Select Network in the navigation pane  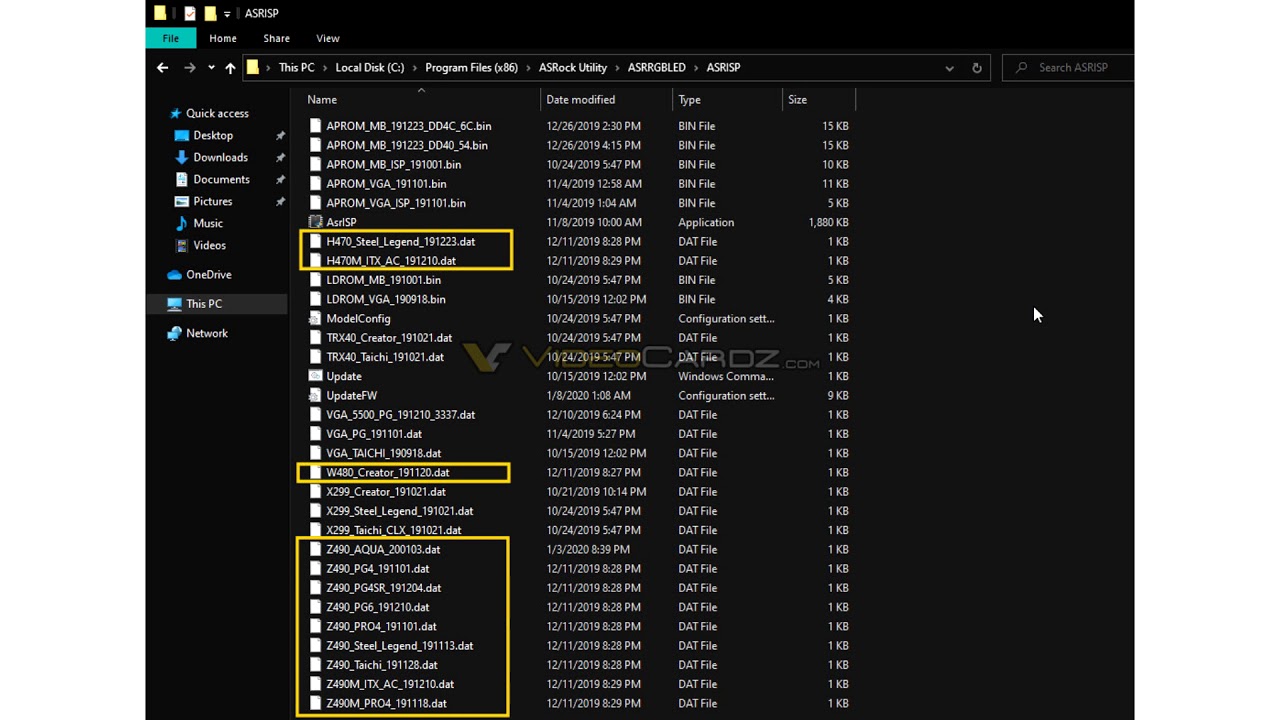[x=207, y=333]
